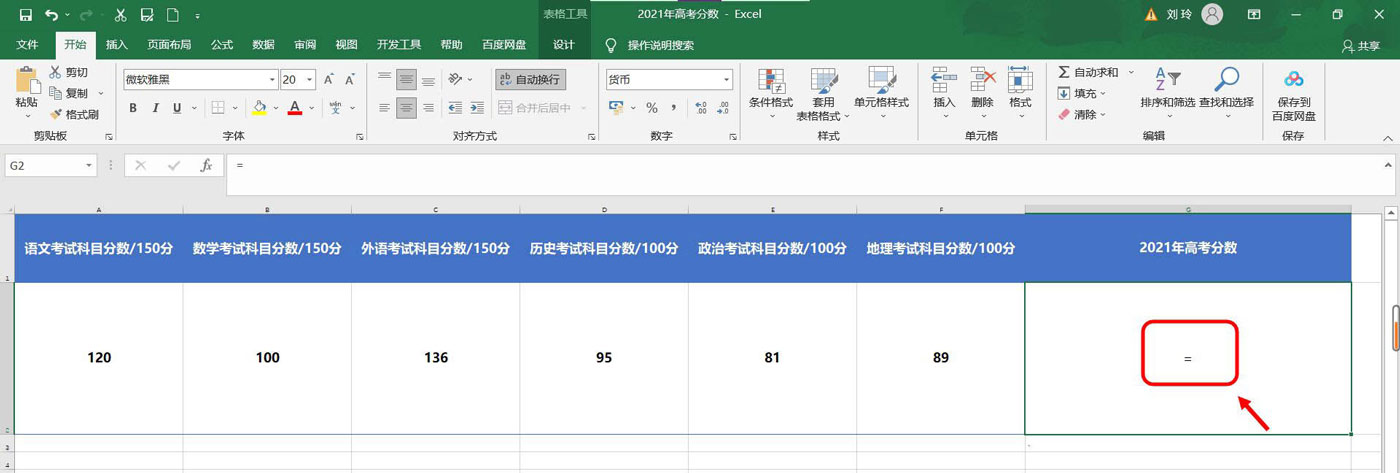
Task: Cut selection with 剪切
Action: (69, 73)
